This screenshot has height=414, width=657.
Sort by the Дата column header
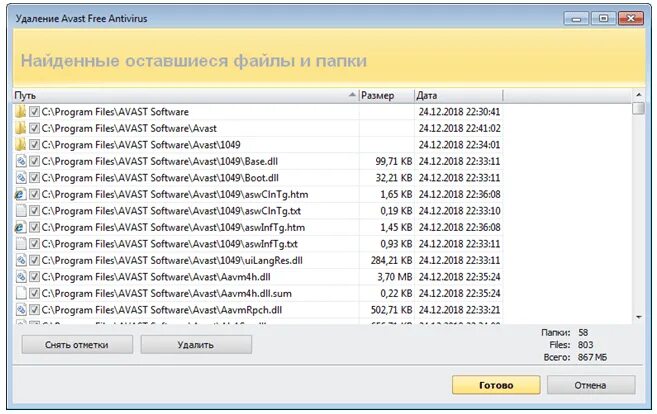coord(520,96)
